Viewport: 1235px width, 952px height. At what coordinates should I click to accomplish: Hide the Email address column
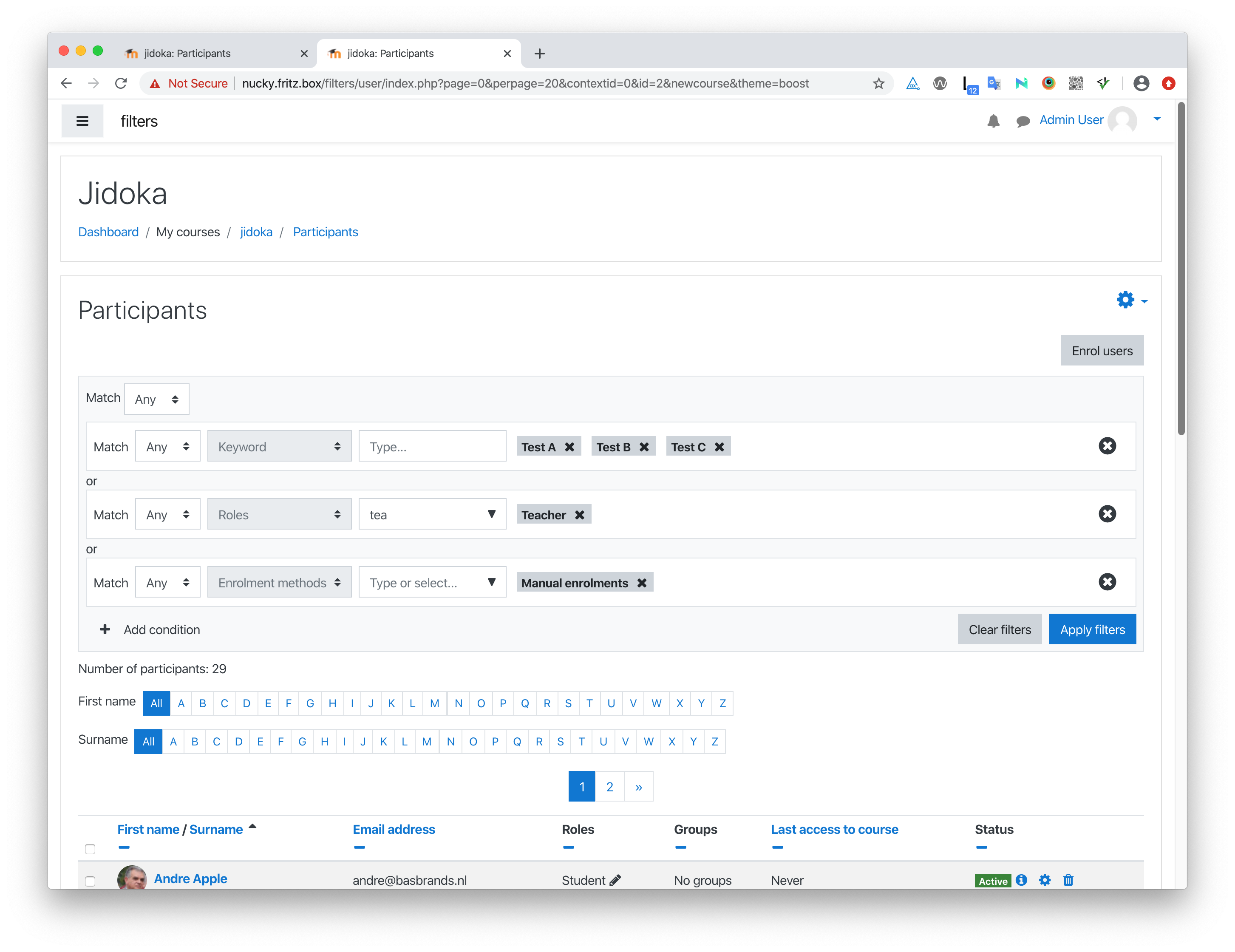tap(359, 847)
